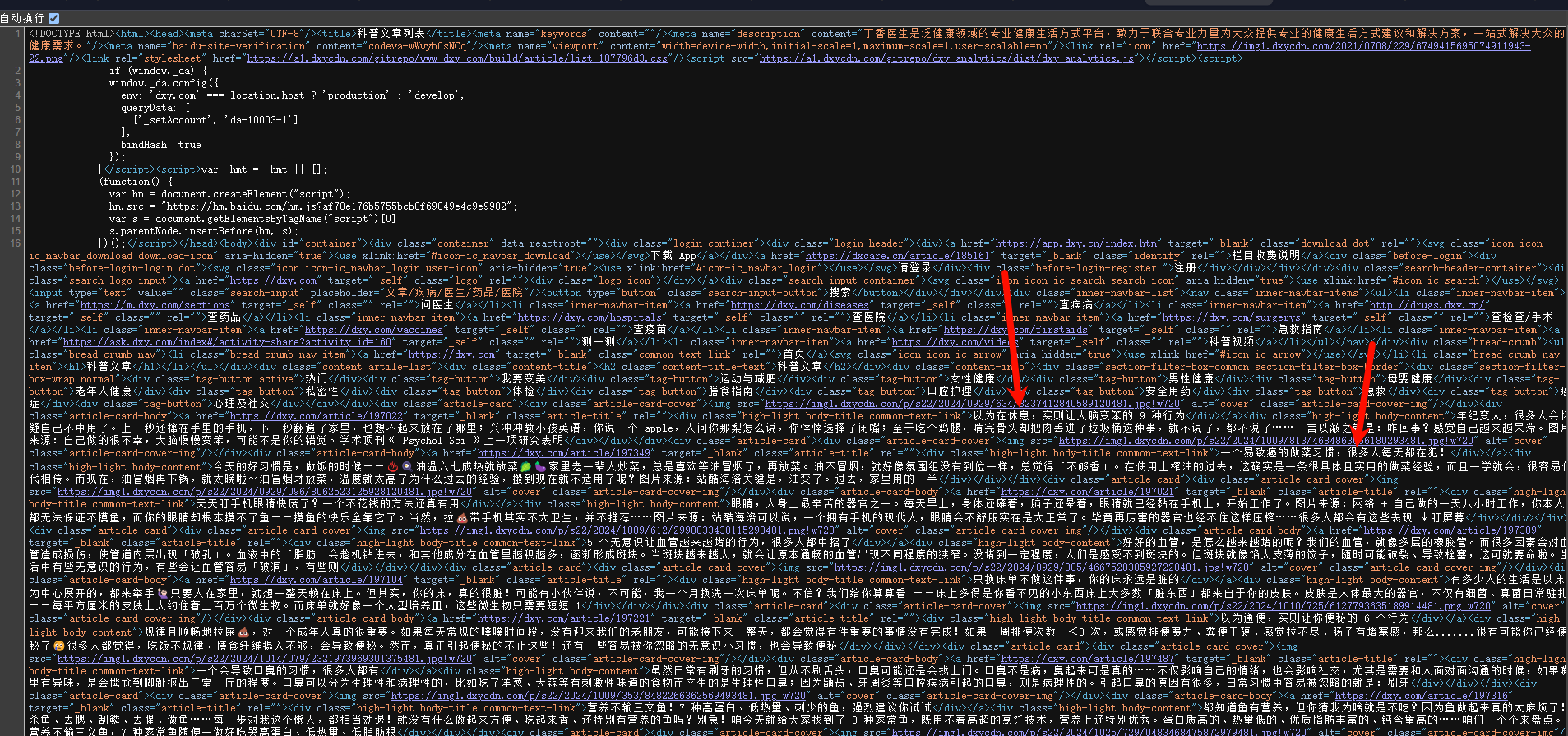Open the 0929/096 cover image link
This screenshot has width=1568, height=736.
(x=264, y=492)
